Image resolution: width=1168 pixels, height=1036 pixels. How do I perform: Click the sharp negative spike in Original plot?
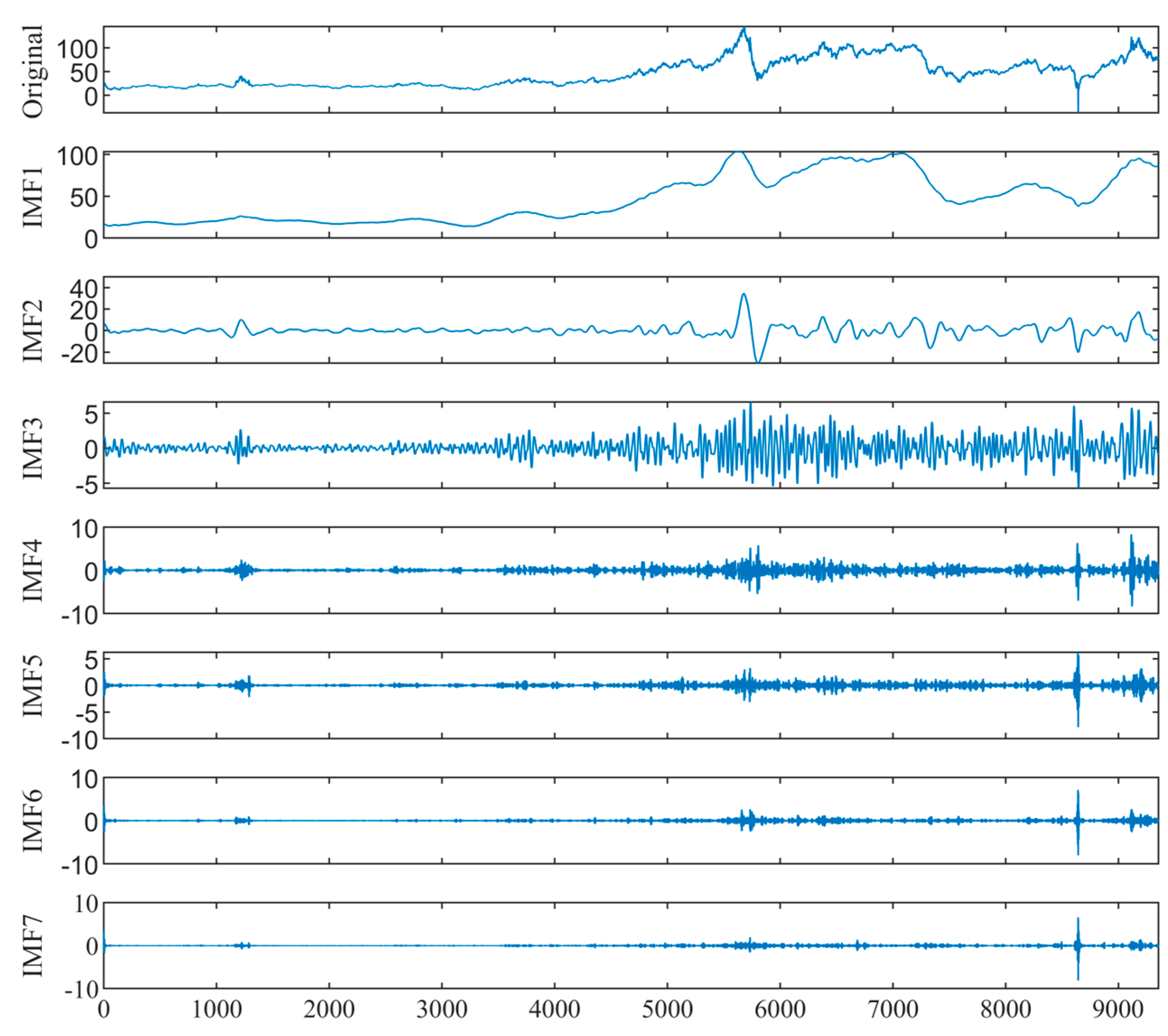click(1078, 103)
